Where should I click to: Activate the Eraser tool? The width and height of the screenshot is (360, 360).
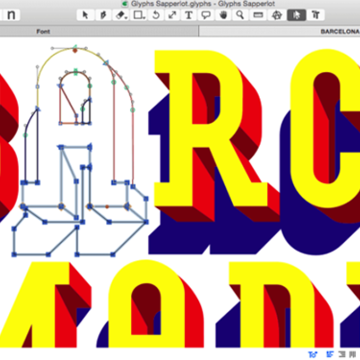tap(121, 15)
